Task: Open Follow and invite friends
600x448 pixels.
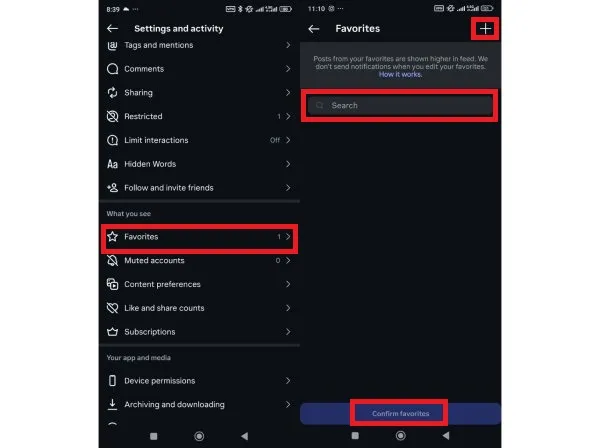Action: coord(199,188)
